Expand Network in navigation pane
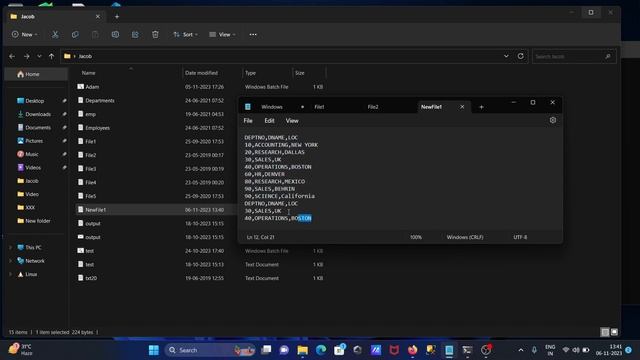640x360 pixels. tap(11, 261)
